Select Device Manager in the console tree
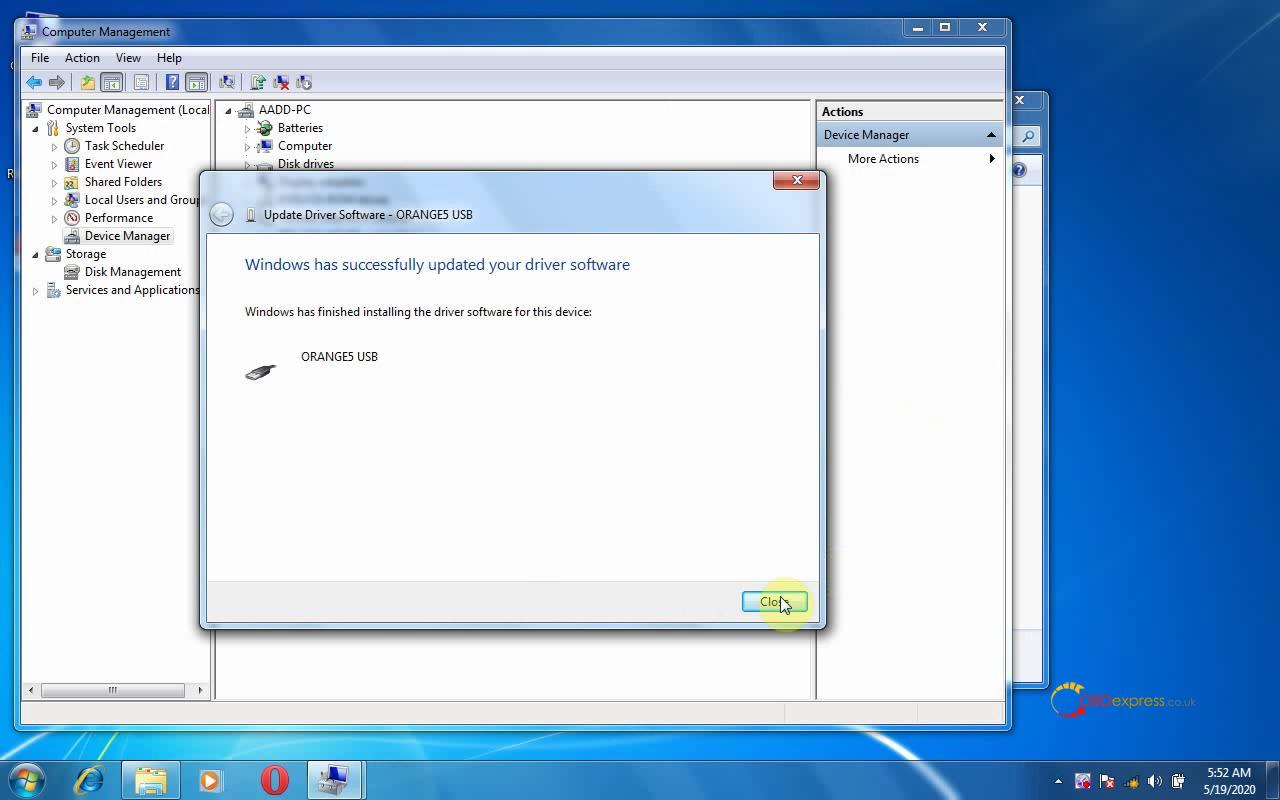This screenshot has width=1280, height=800. coord(127,236)
